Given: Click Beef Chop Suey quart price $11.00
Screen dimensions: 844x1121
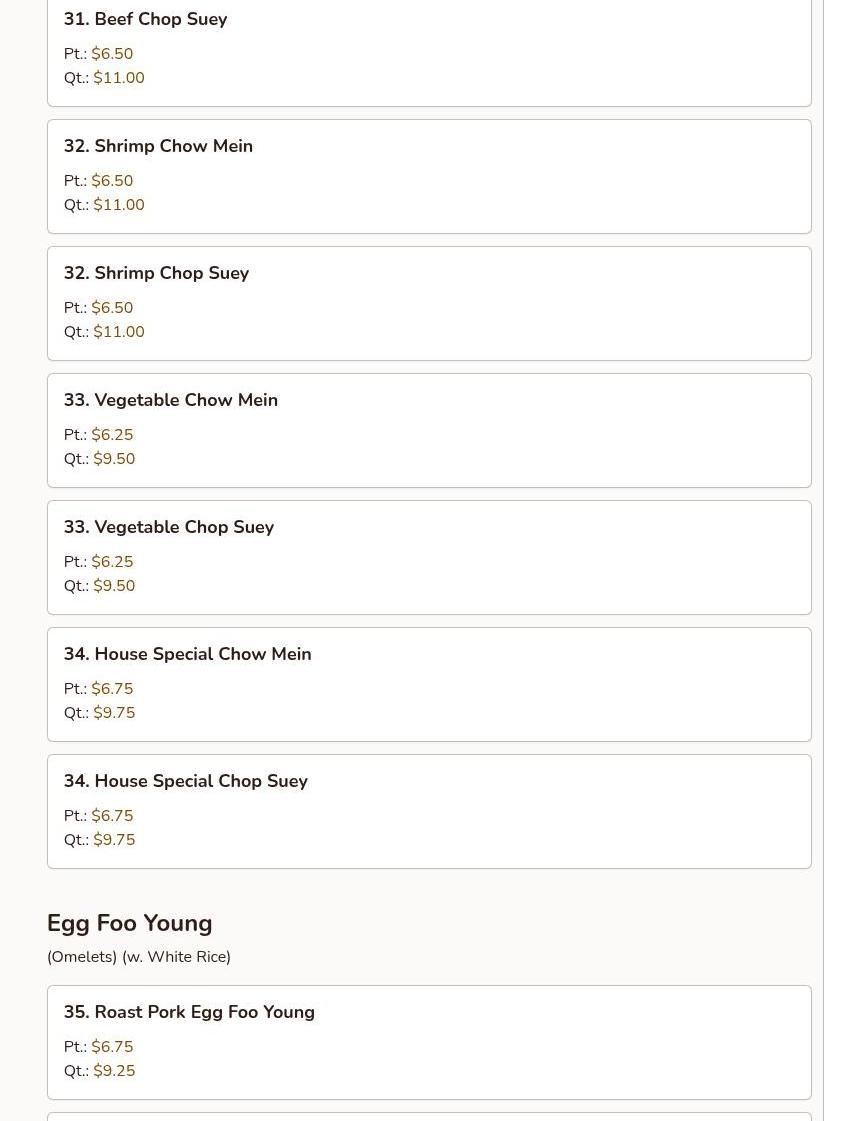Looking at the screenshot, I should [x=118, y=78].
